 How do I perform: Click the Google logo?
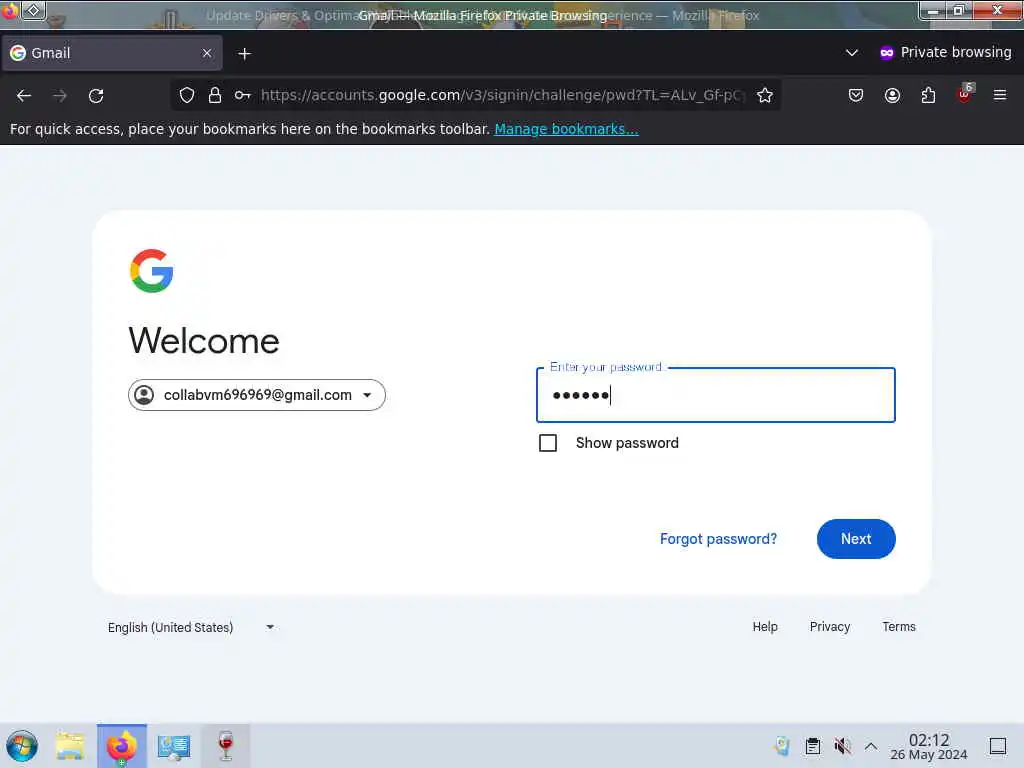point(152,271)
